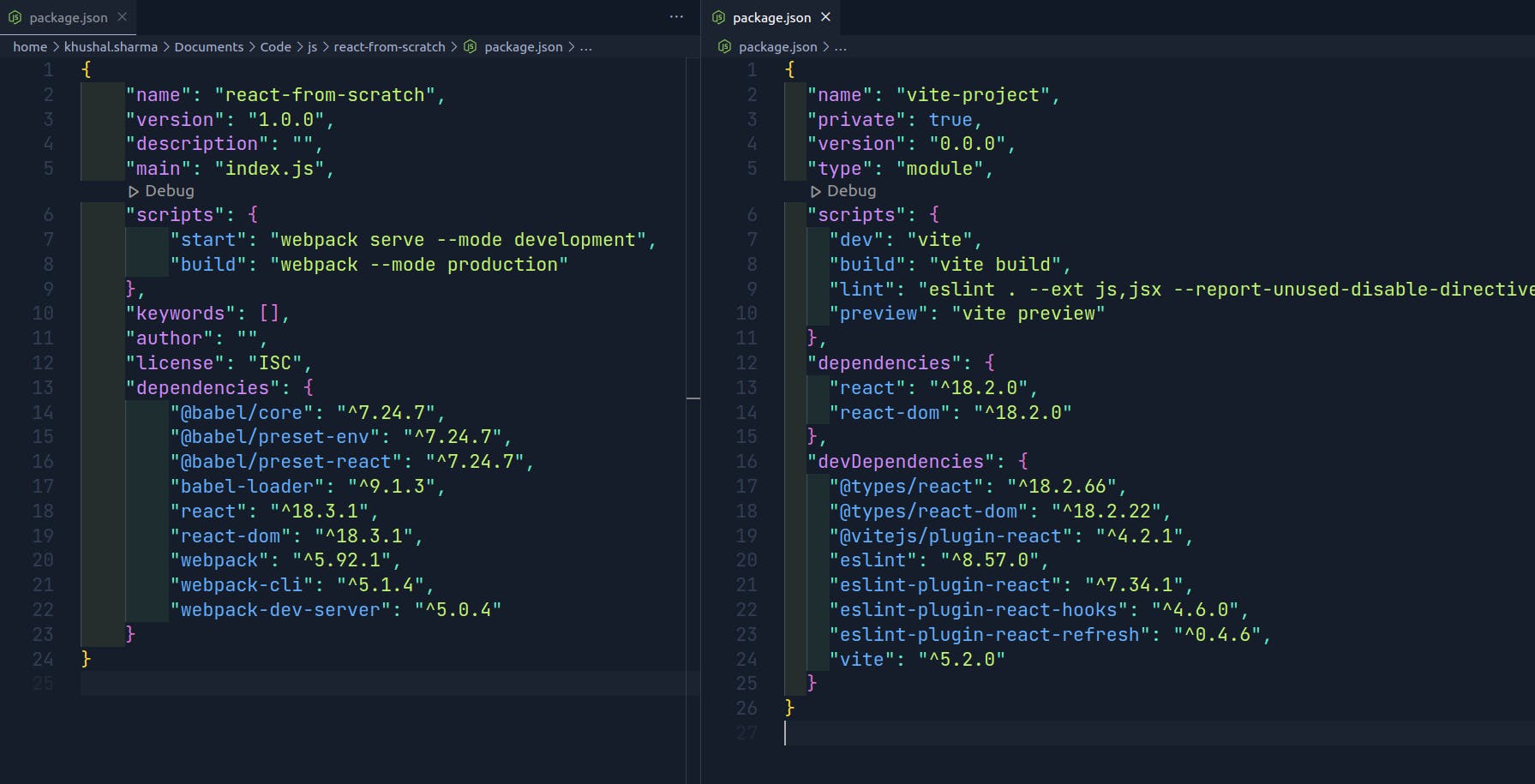The height and width of the screenshot is (784, 1535).
Task: Switch to left editor package.json tab
Action: 69,17
